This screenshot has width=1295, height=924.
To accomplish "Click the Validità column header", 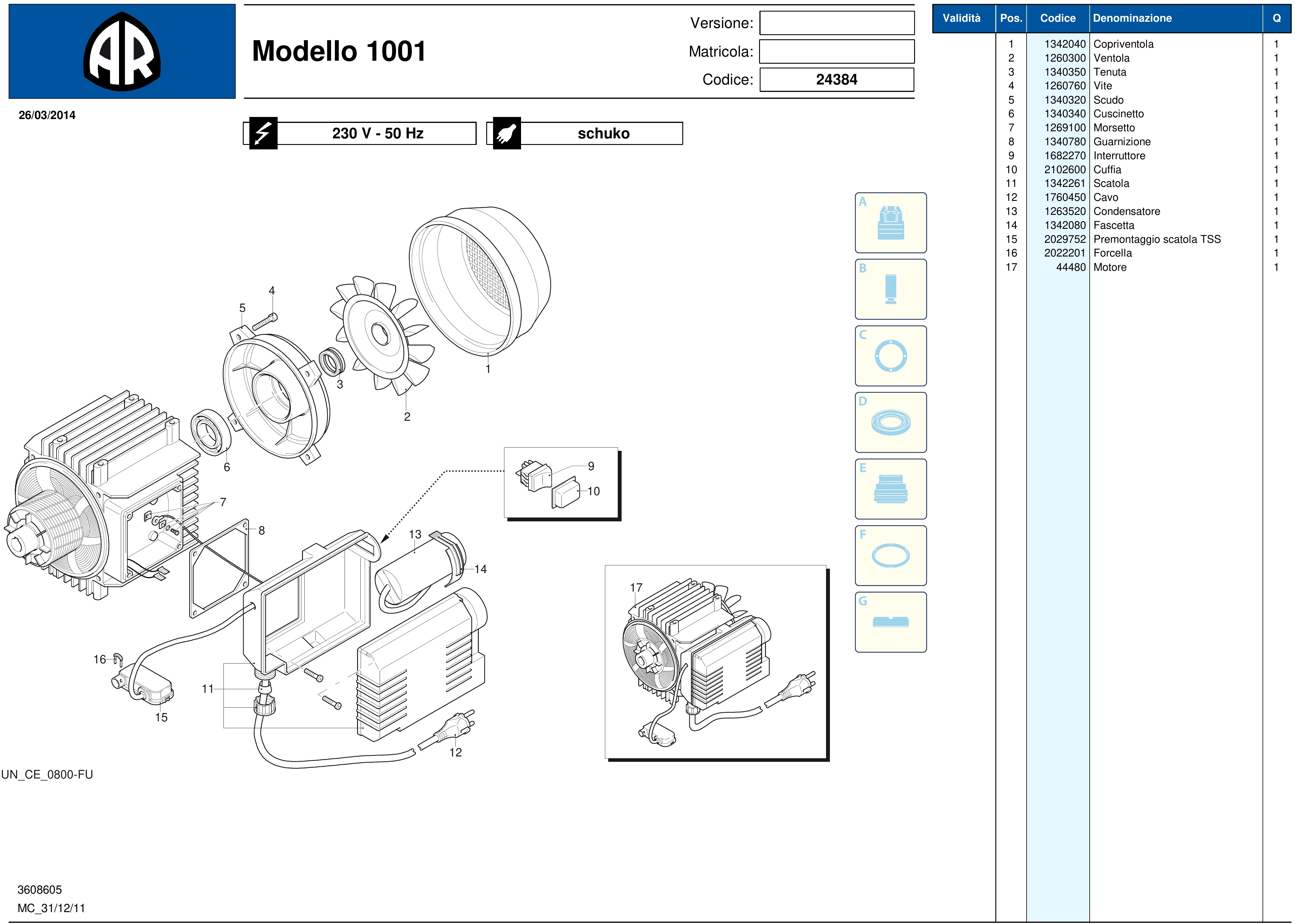I will tap(961, 18).
